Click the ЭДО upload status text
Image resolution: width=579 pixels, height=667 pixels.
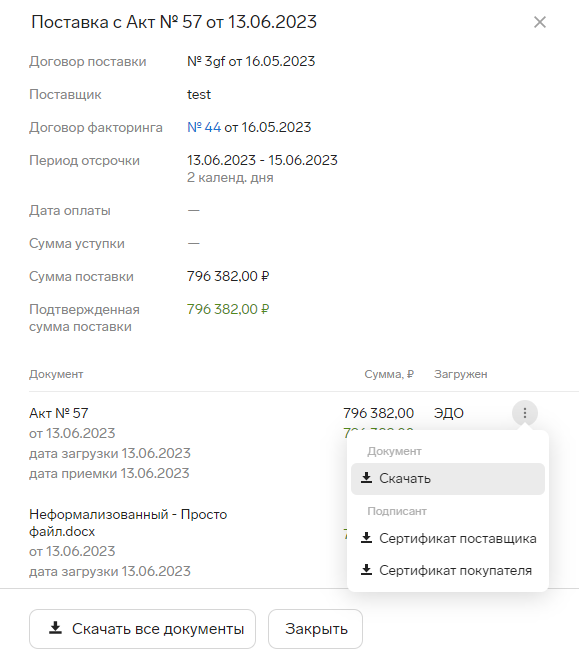[448, 413]
